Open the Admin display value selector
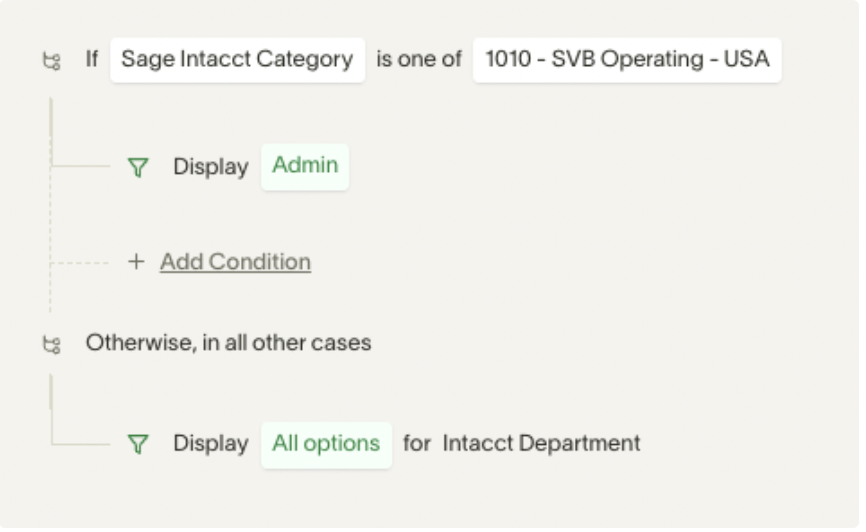 pyautogui.click(x=305, y=167)
